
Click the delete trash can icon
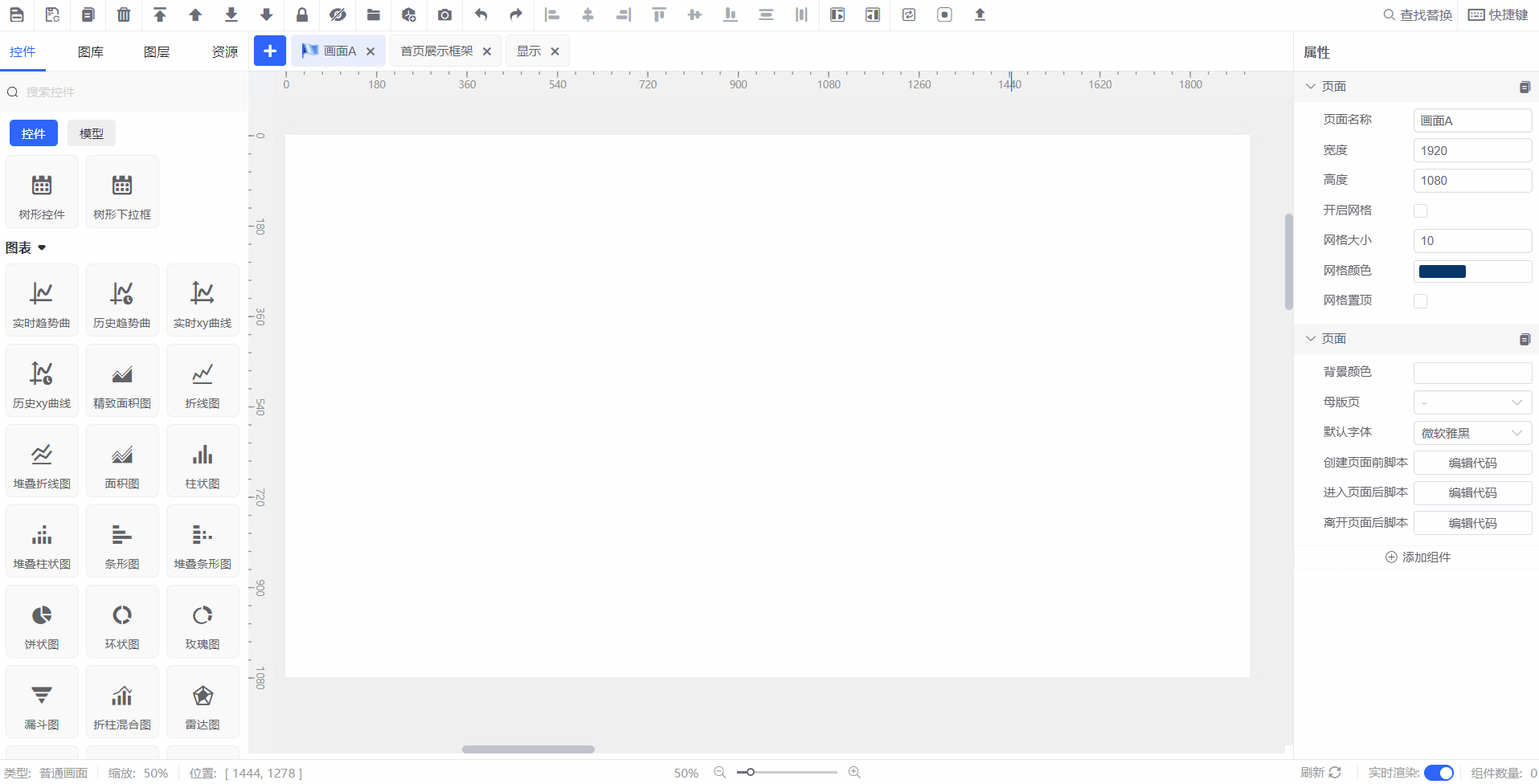[x=124, y=14]
